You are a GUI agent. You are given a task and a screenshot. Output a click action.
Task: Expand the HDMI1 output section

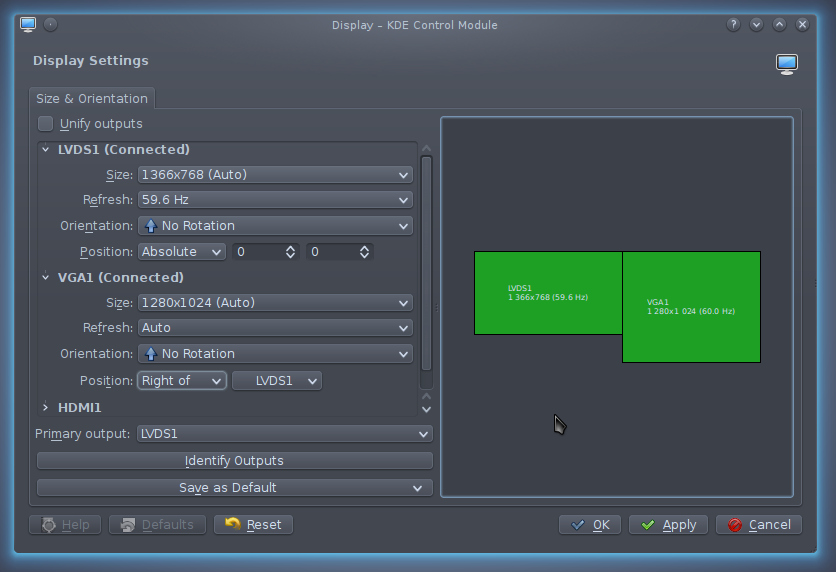(x=45, y=408)
